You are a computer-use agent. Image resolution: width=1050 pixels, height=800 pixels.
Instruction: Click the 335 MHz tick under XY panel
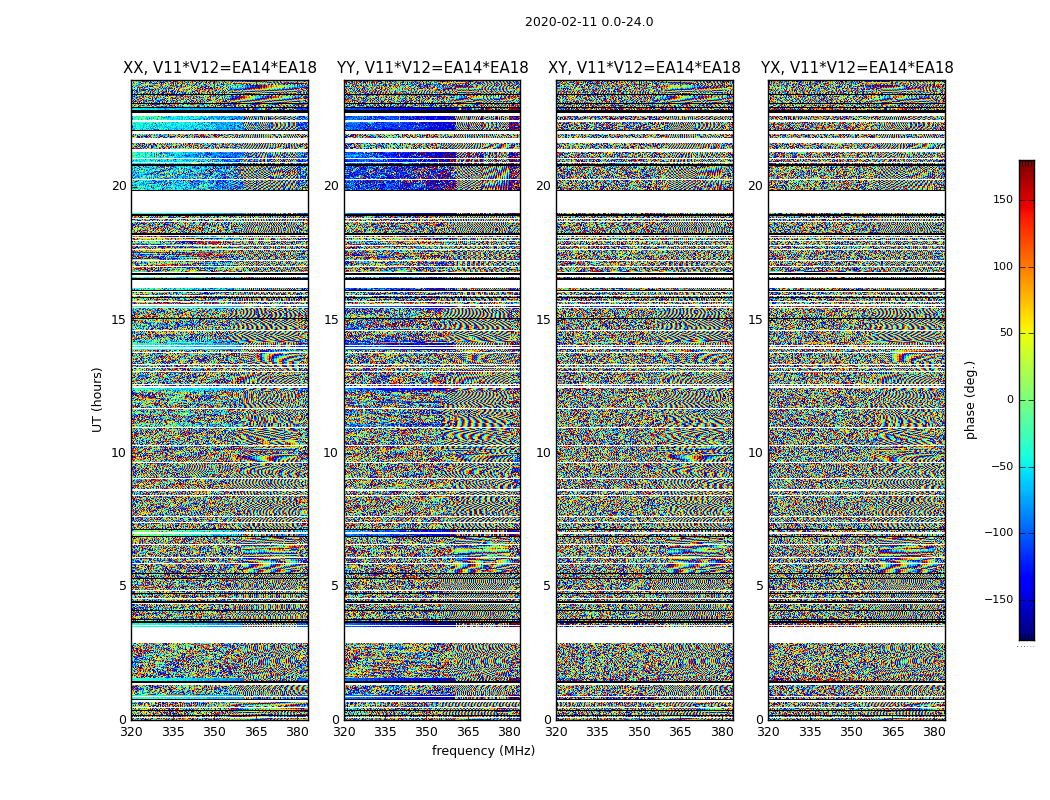597,732
